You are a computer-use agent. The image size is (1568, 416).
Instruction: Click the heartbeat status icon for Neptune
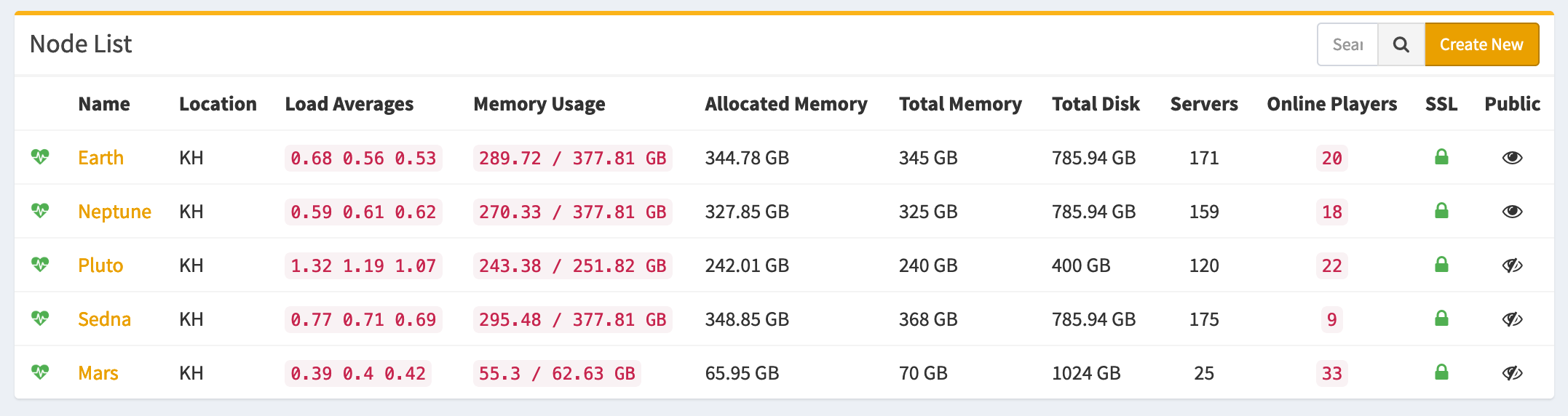coord(40,211)
